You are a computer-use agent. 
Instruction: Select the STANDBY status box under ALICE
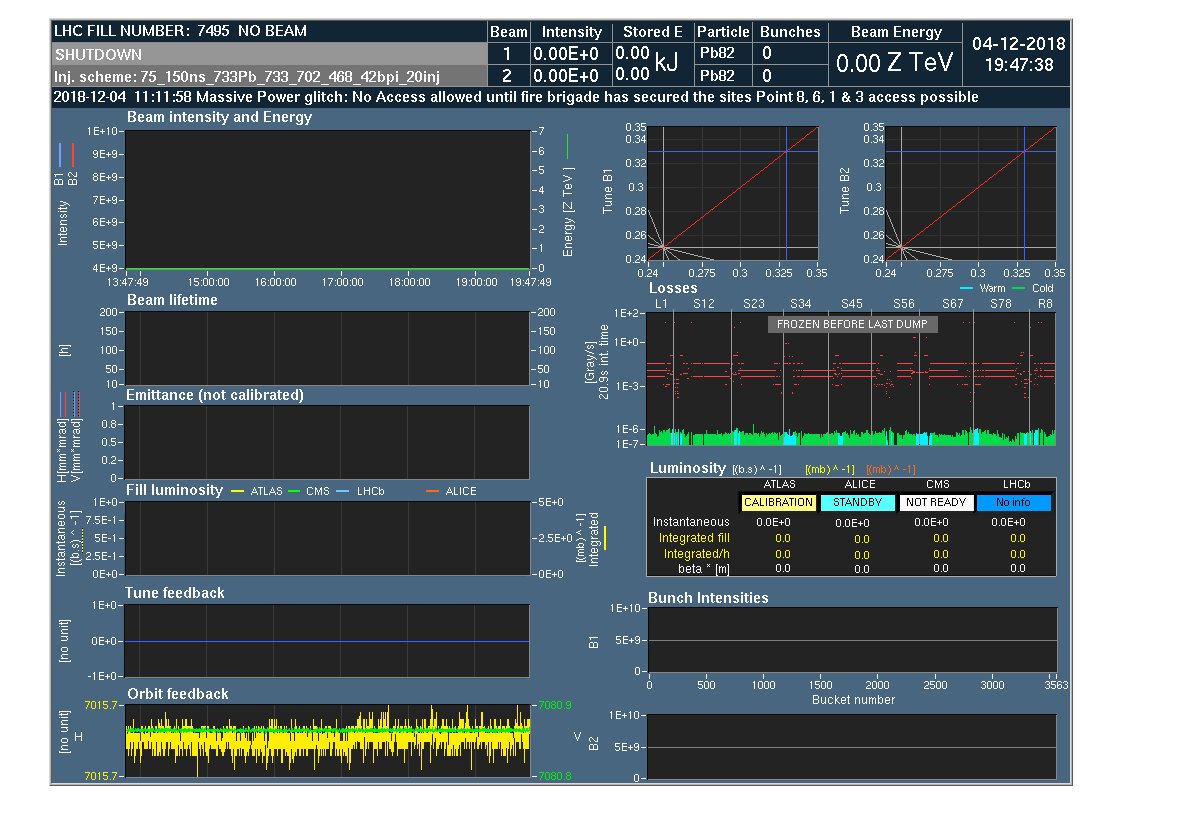(857, 503)
